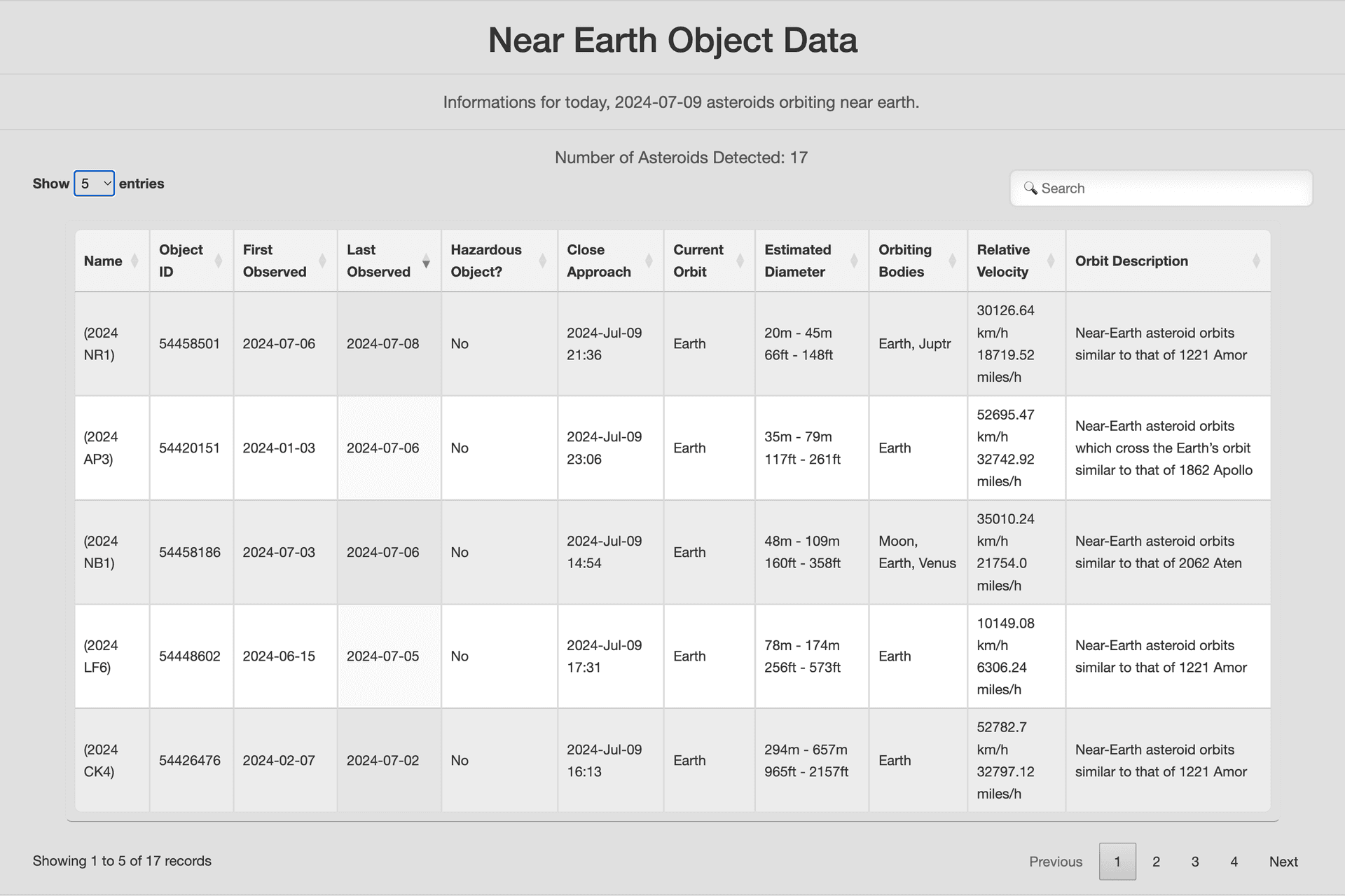Click the Next pagination link
This screenshot has height=896, width=1345.
[1283, 862]
